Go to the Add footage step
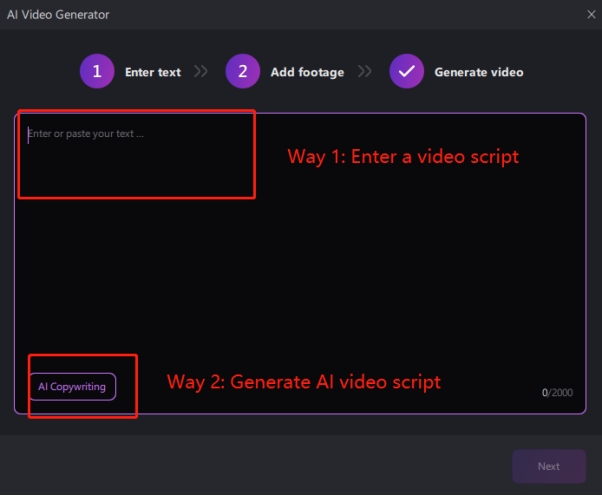The width and height of the screenshot is (602, 496). (307, 72)
